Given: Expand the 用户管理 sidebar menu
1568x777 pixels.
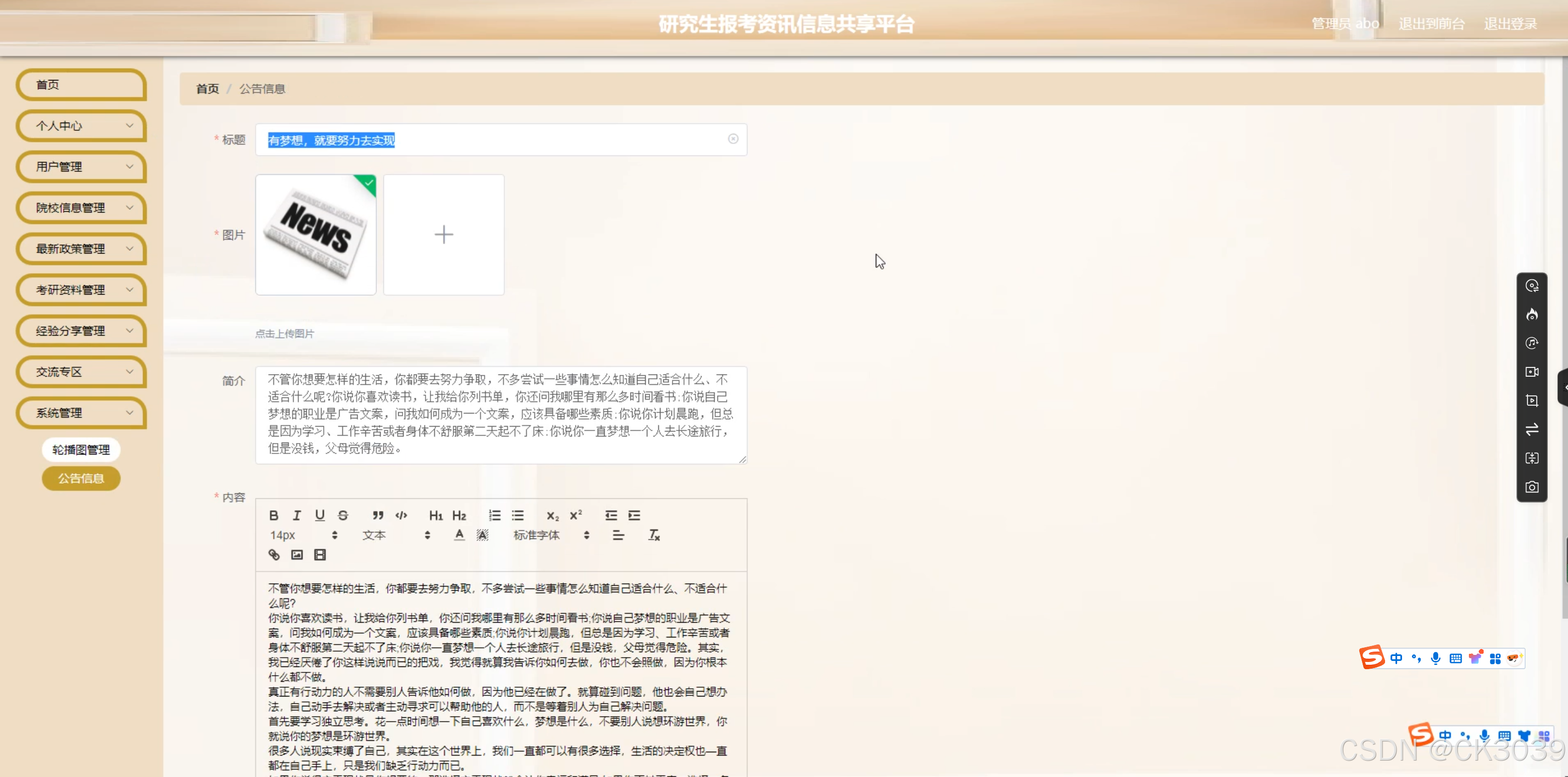Looking at the screenshot, I should pyautogui.click(x=81, y=166).
